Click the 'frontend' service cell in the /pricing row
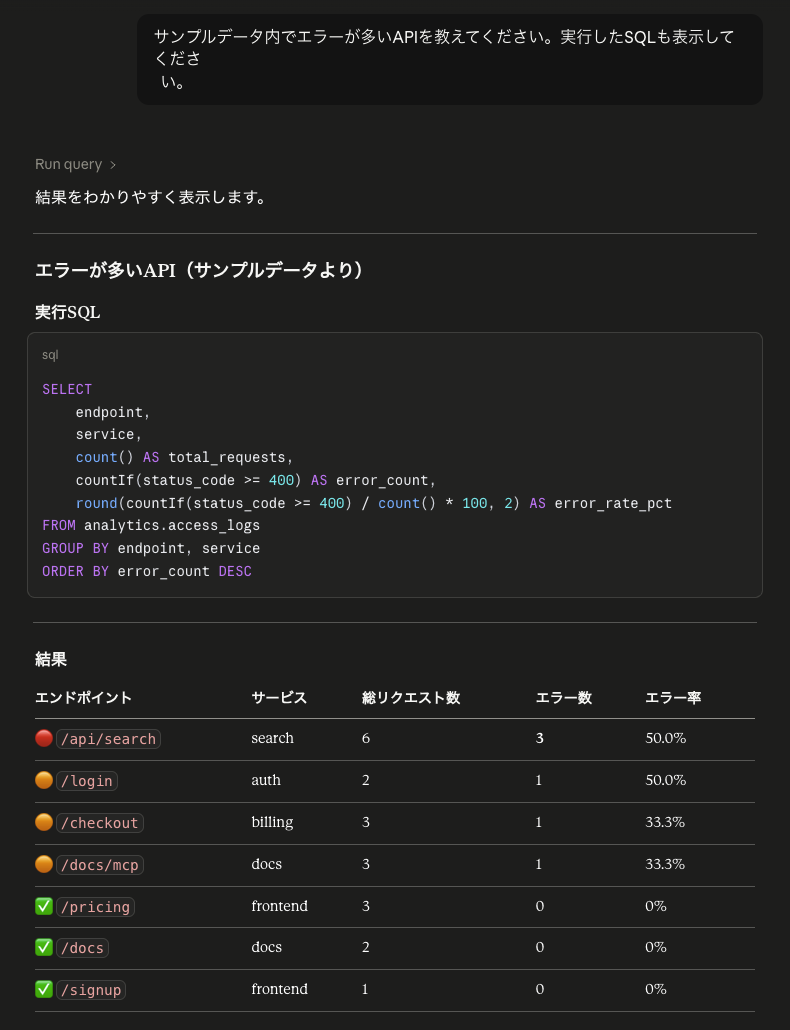The image size is (790, 1030). click(x=280, y=907)
